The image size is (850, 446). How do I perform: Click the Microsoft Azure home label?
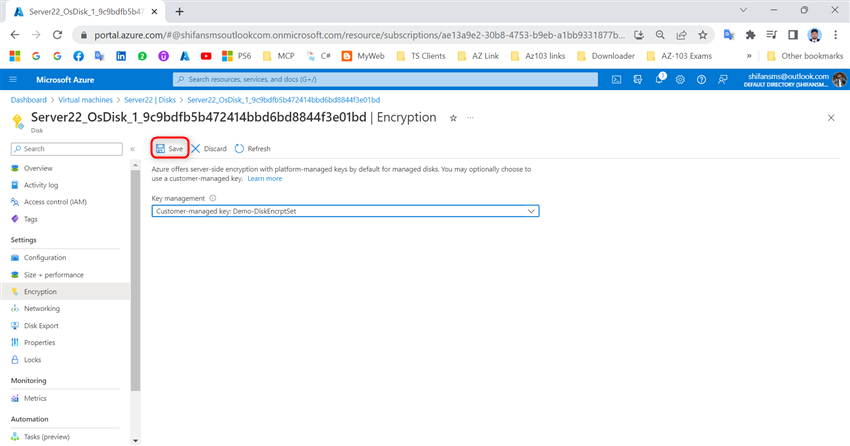tap(65, 80)
